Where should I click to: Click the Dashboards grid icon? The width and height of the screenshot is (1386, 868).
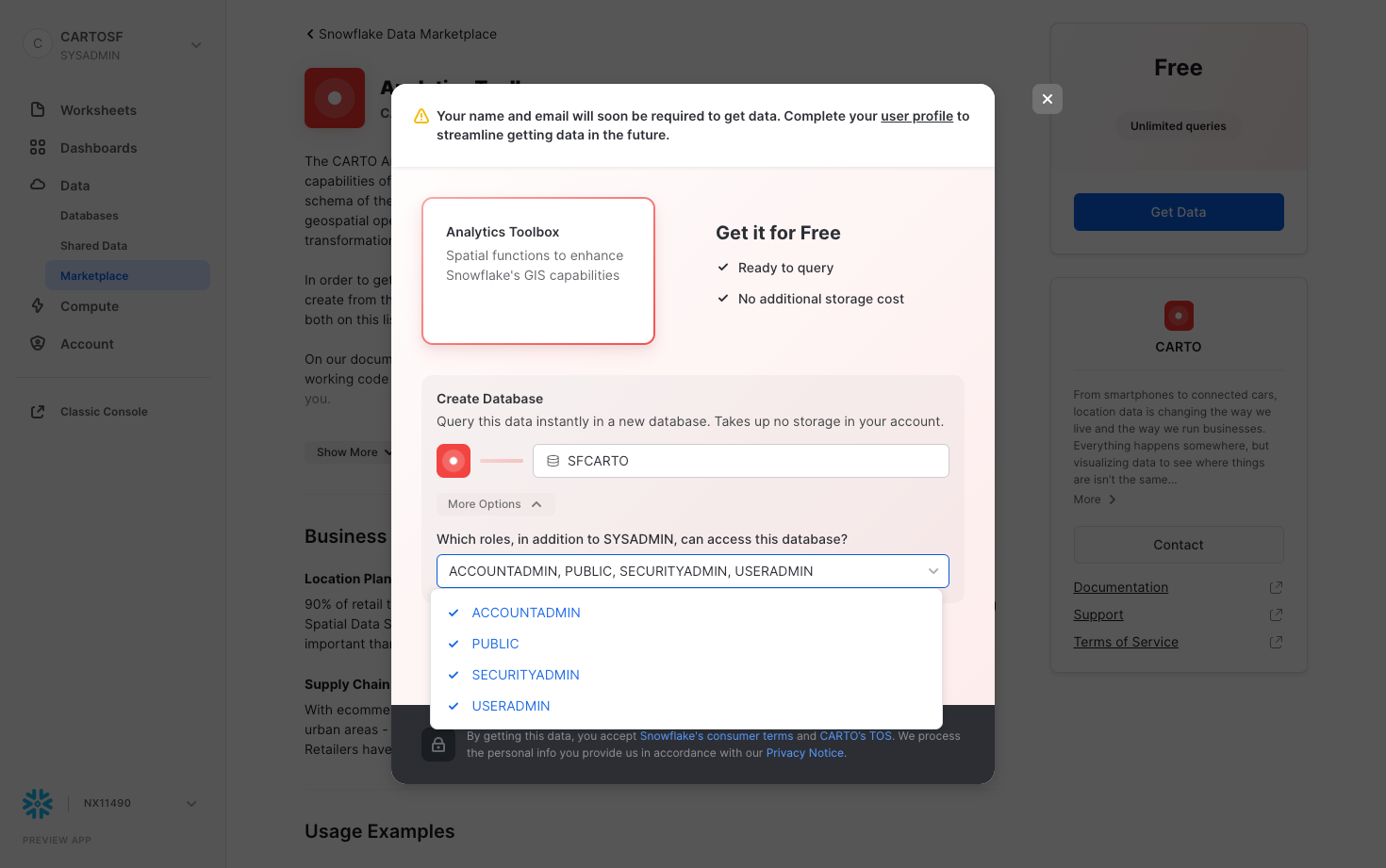[x=38, y=147]
